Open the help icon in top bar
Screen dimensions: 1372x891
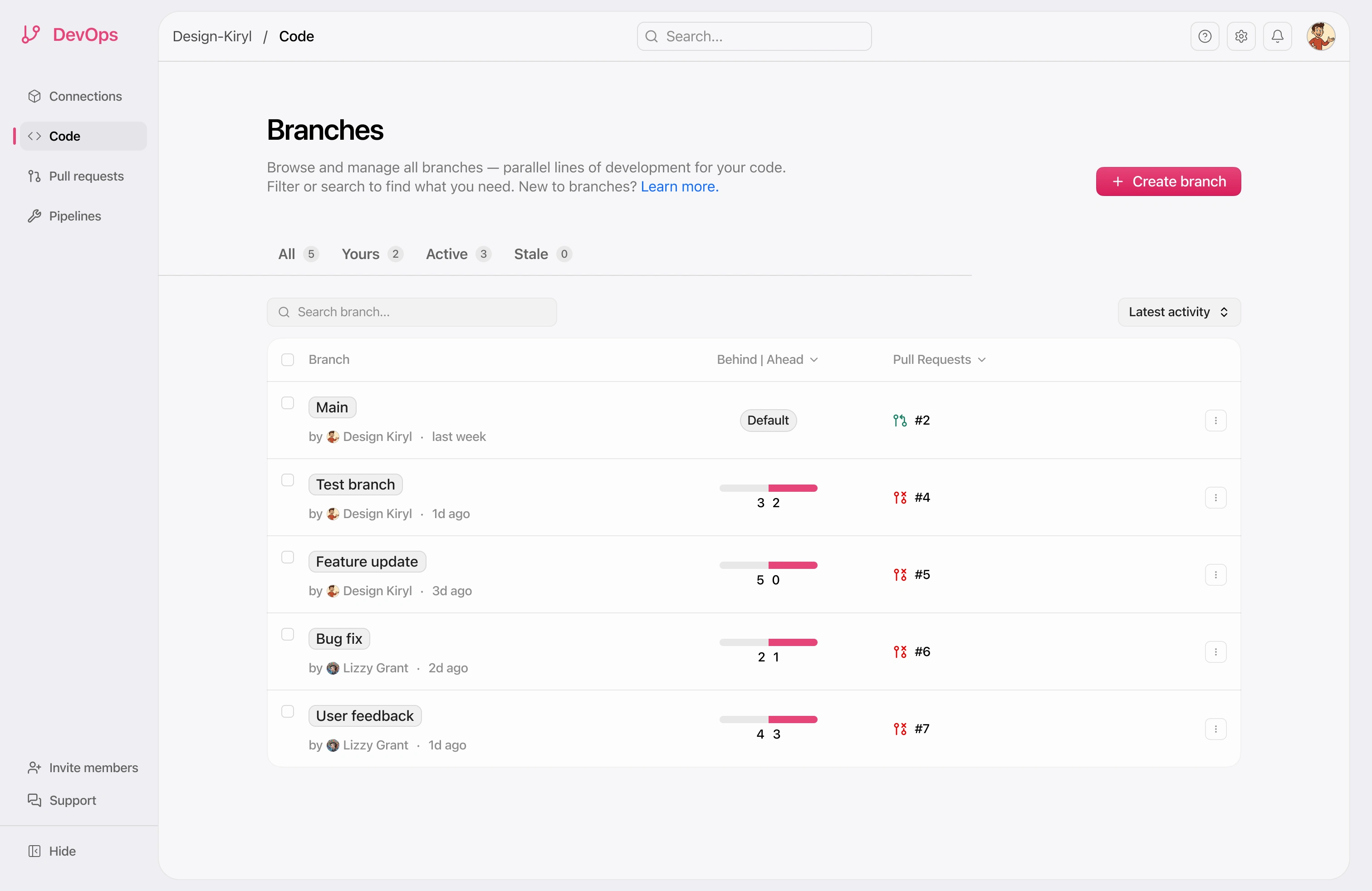1204,36
